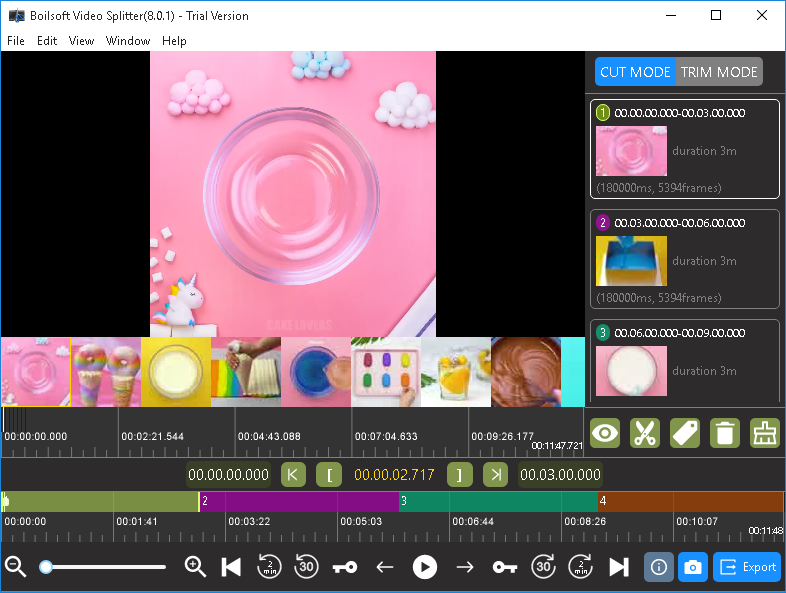Viewport: 786px width, 593px height.
Task: Forward thirty seconds
Action: [543, 567]
